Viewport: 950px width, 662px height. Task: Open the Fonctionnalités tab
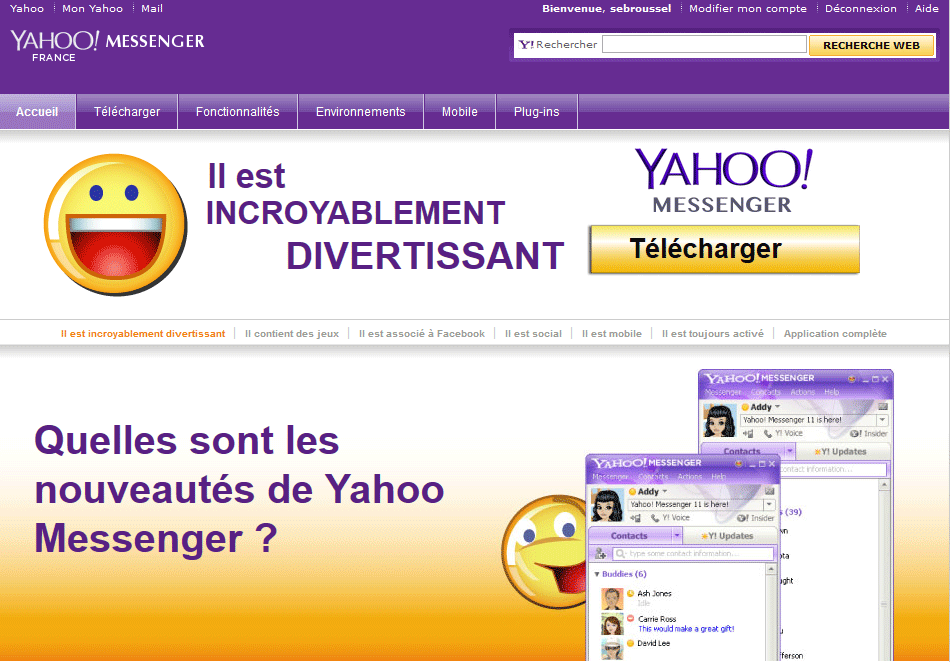(238, 111)
